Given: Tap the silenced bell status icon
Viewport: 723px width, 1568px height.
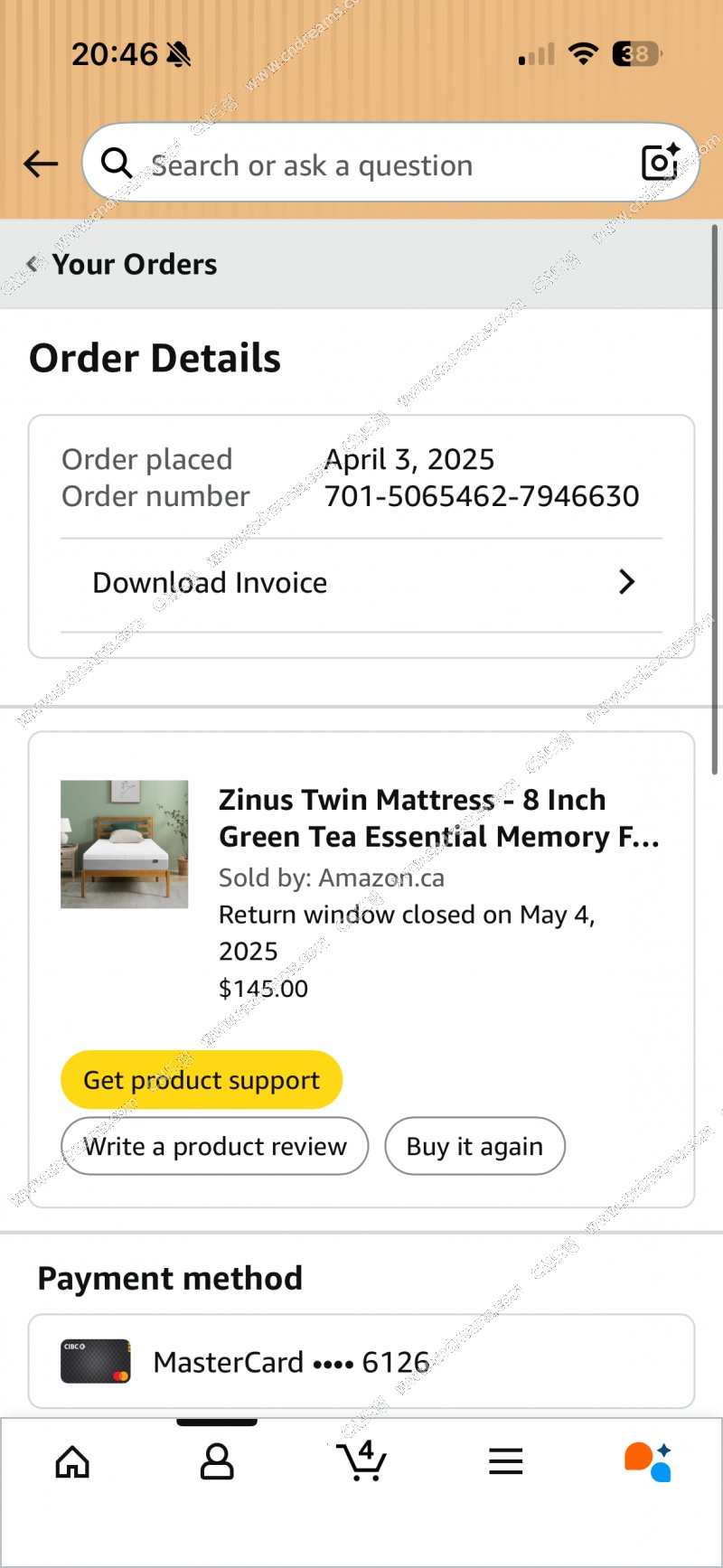Looking at the screenshot, I should click(179, 55).
